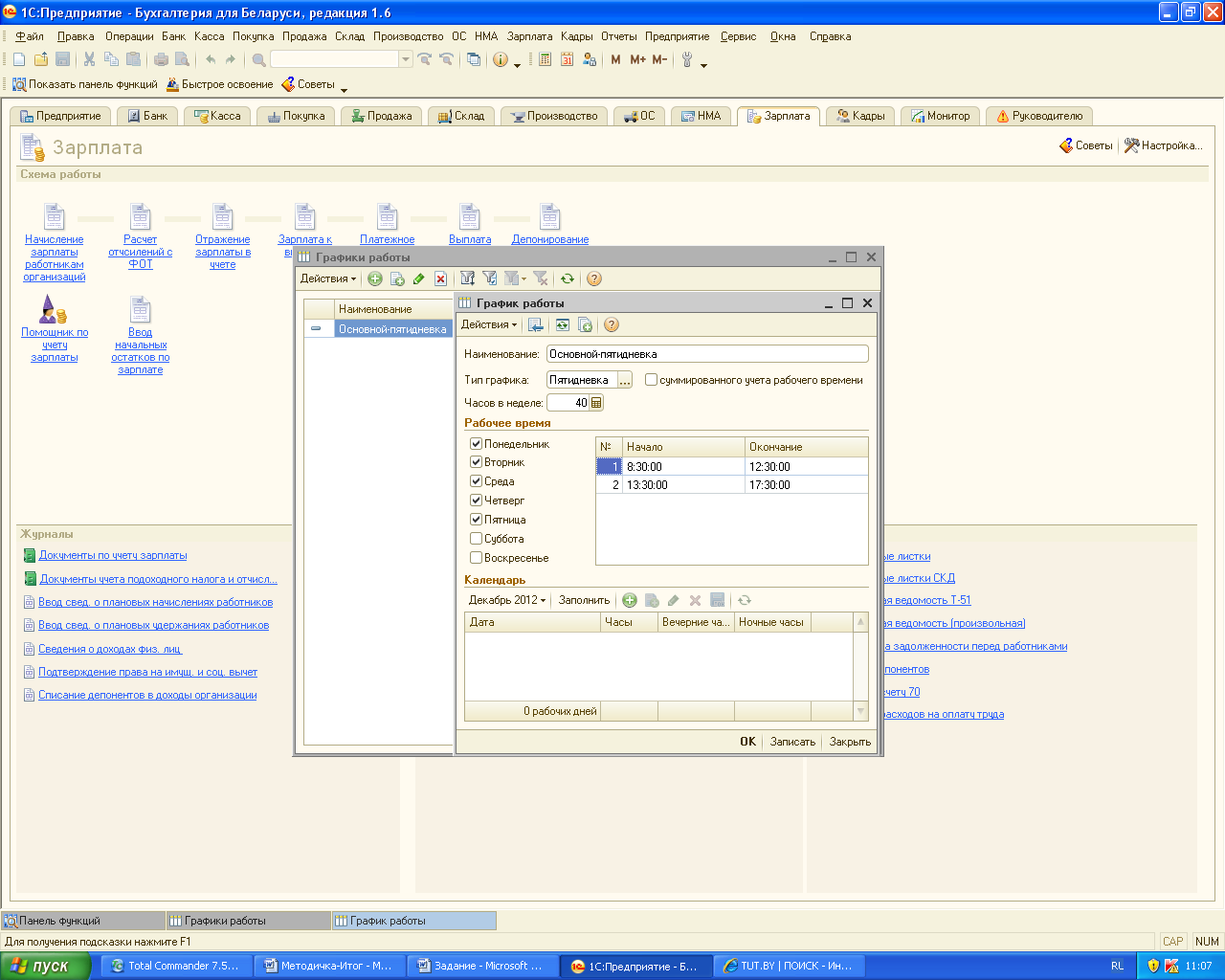
Task: Click the Cut scissors icon
Action: (x=89, y=59)
